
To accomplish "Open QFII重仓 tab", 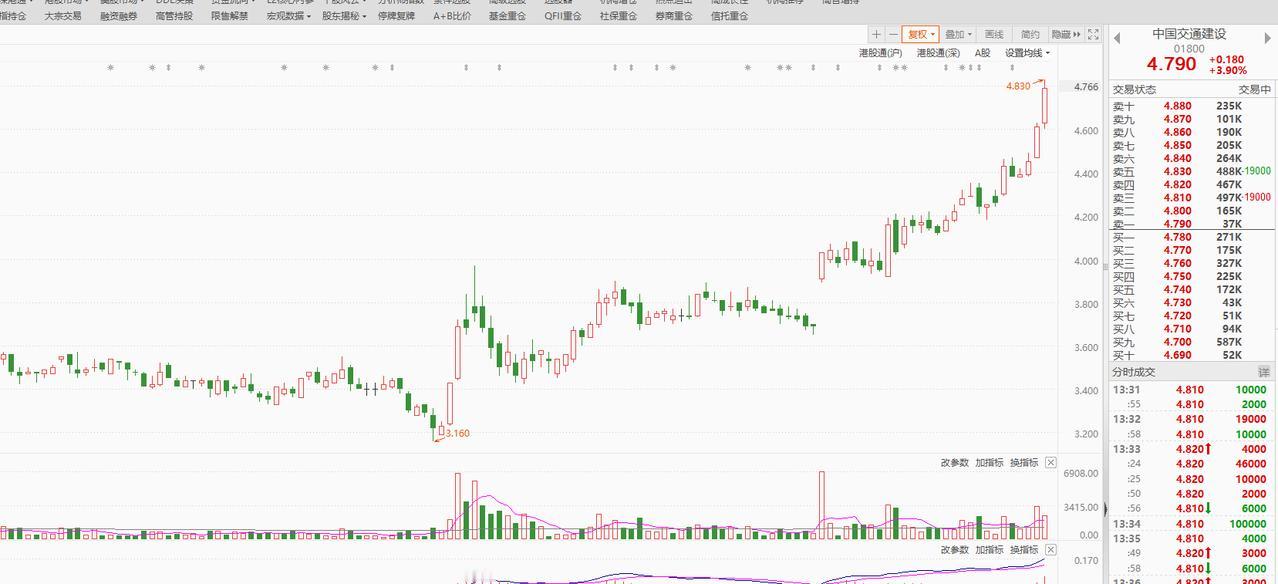I will (x=563, y=16).
